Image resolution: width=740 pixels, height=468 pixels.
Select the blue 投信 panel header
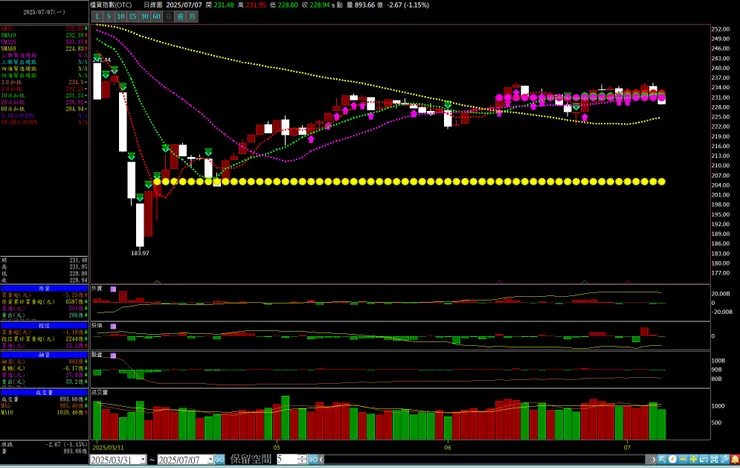[x=44, y=326]
